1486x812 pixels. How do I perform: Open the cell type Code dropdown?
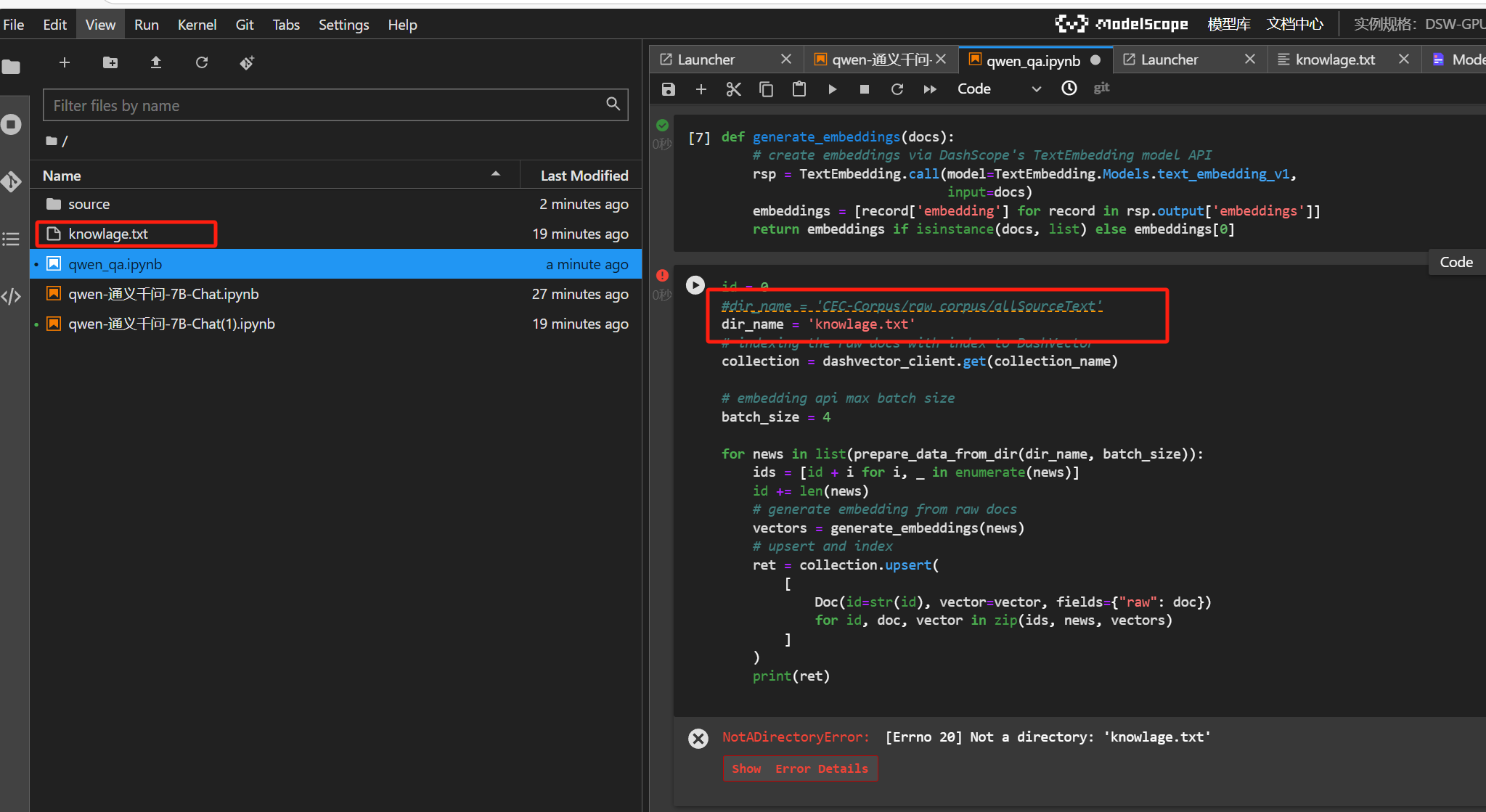point(1000,89)
